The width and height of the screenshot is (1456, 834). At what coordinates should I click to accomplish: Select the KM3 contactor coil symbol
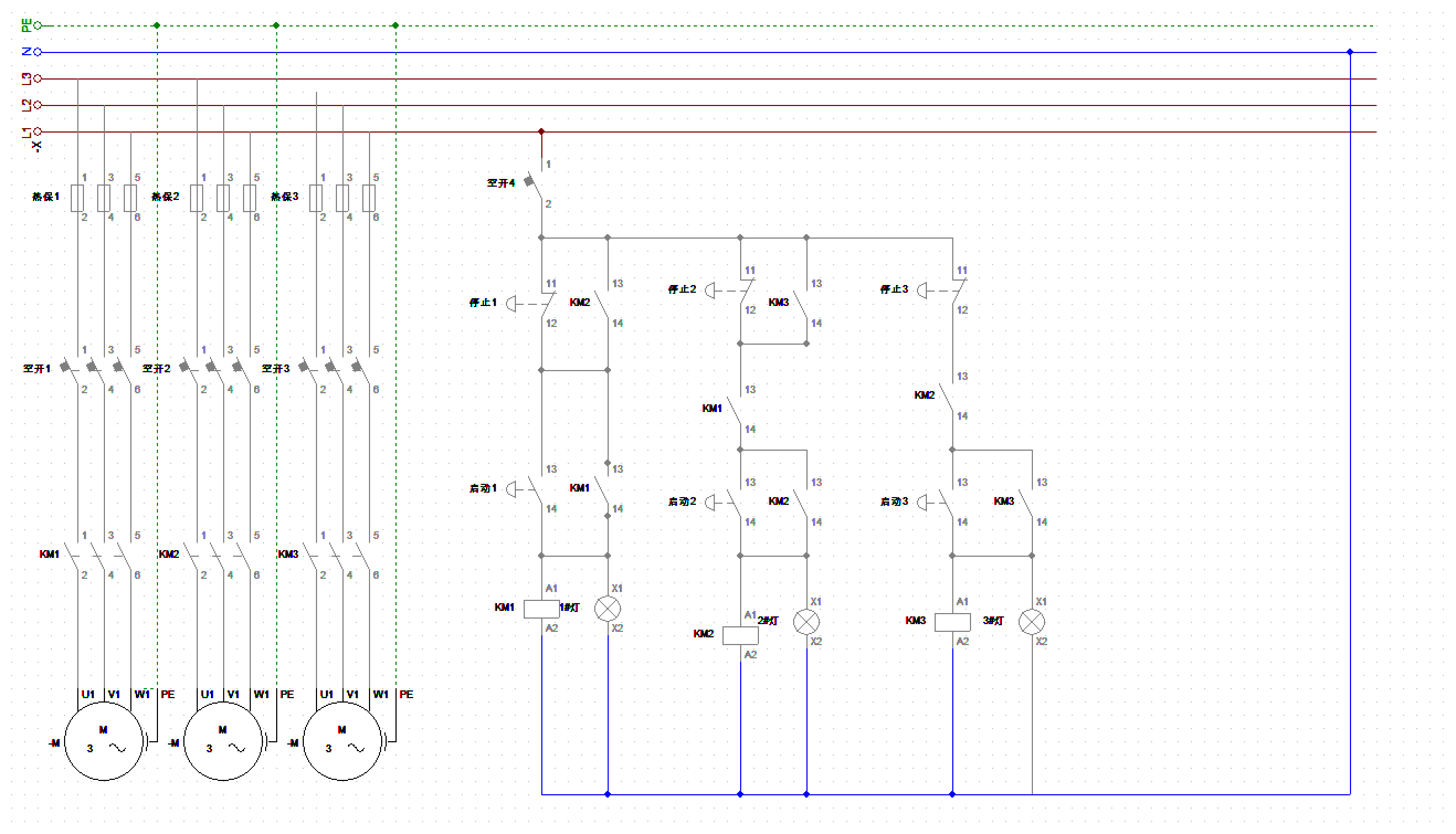point(952,621)
